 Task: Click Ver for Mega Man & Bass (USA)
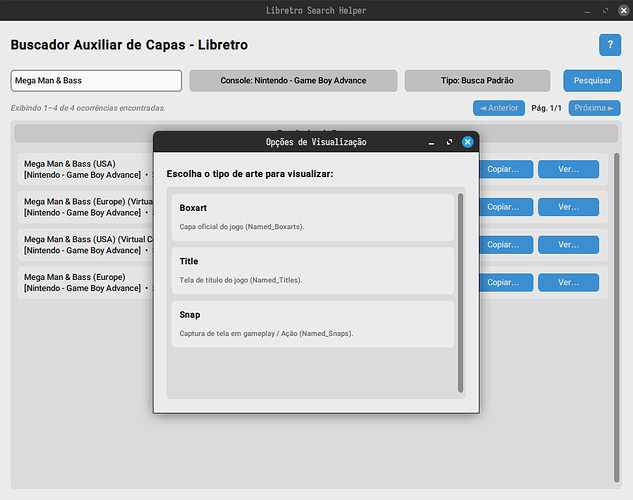point(568,169)
